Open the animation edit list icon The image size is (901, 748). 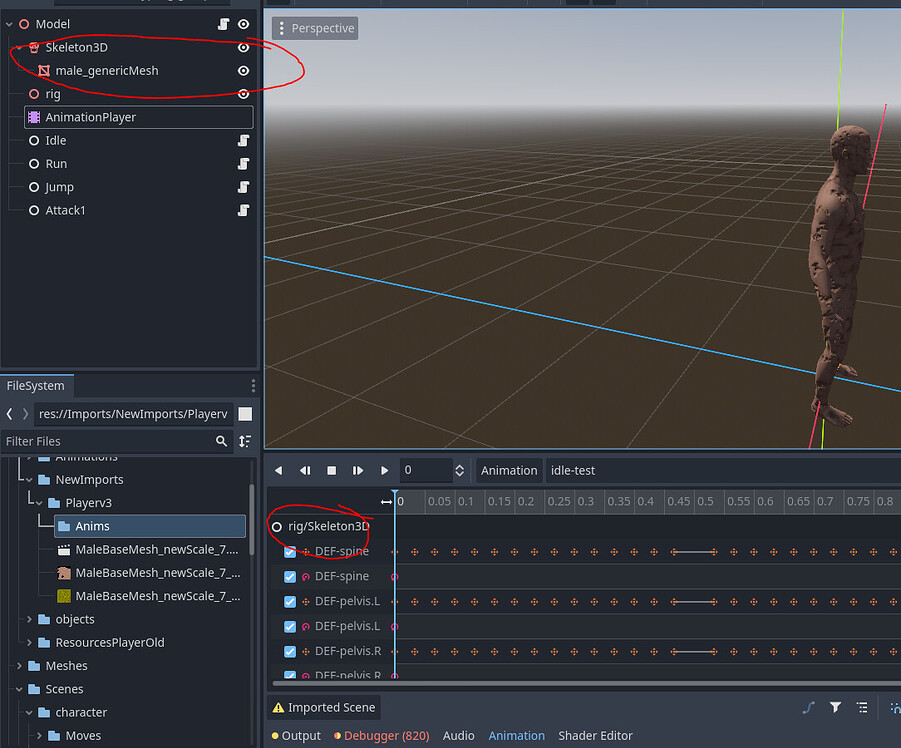pos(862,707)
